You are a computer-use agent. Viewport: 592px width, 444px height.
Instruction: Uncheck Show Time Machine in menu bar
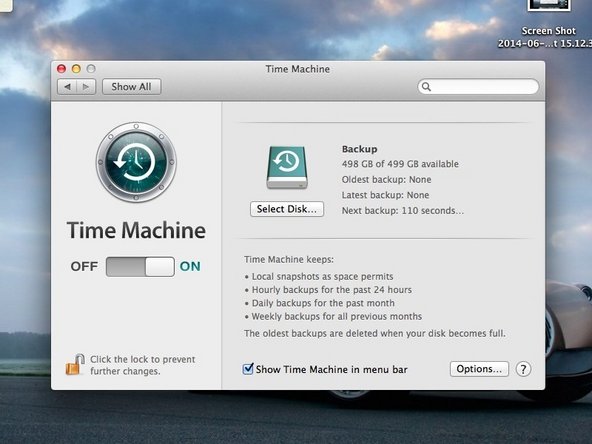pos(248,369)
